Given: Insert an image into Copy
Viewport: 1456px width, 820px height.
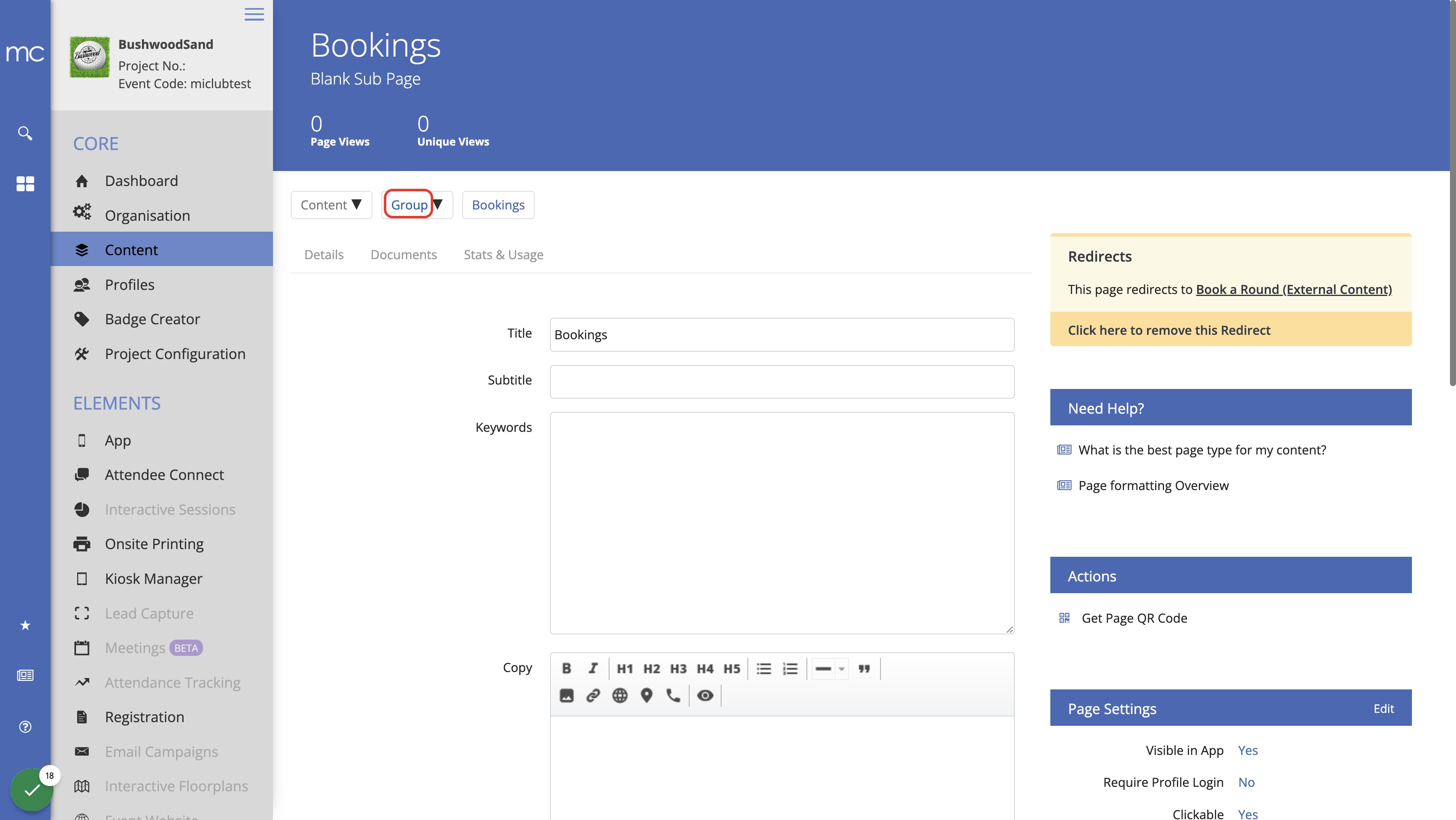Looking at the screenshot, I should (566, 696).
